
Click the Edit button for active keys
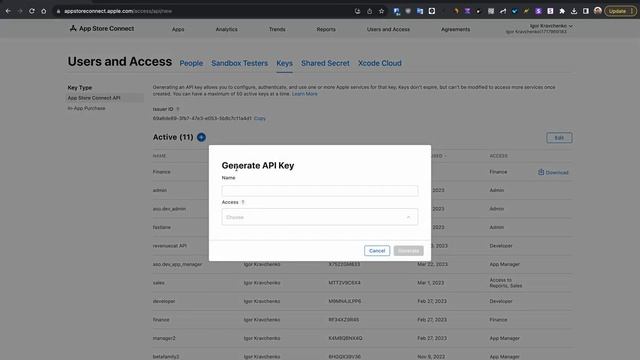pos(559,138)
